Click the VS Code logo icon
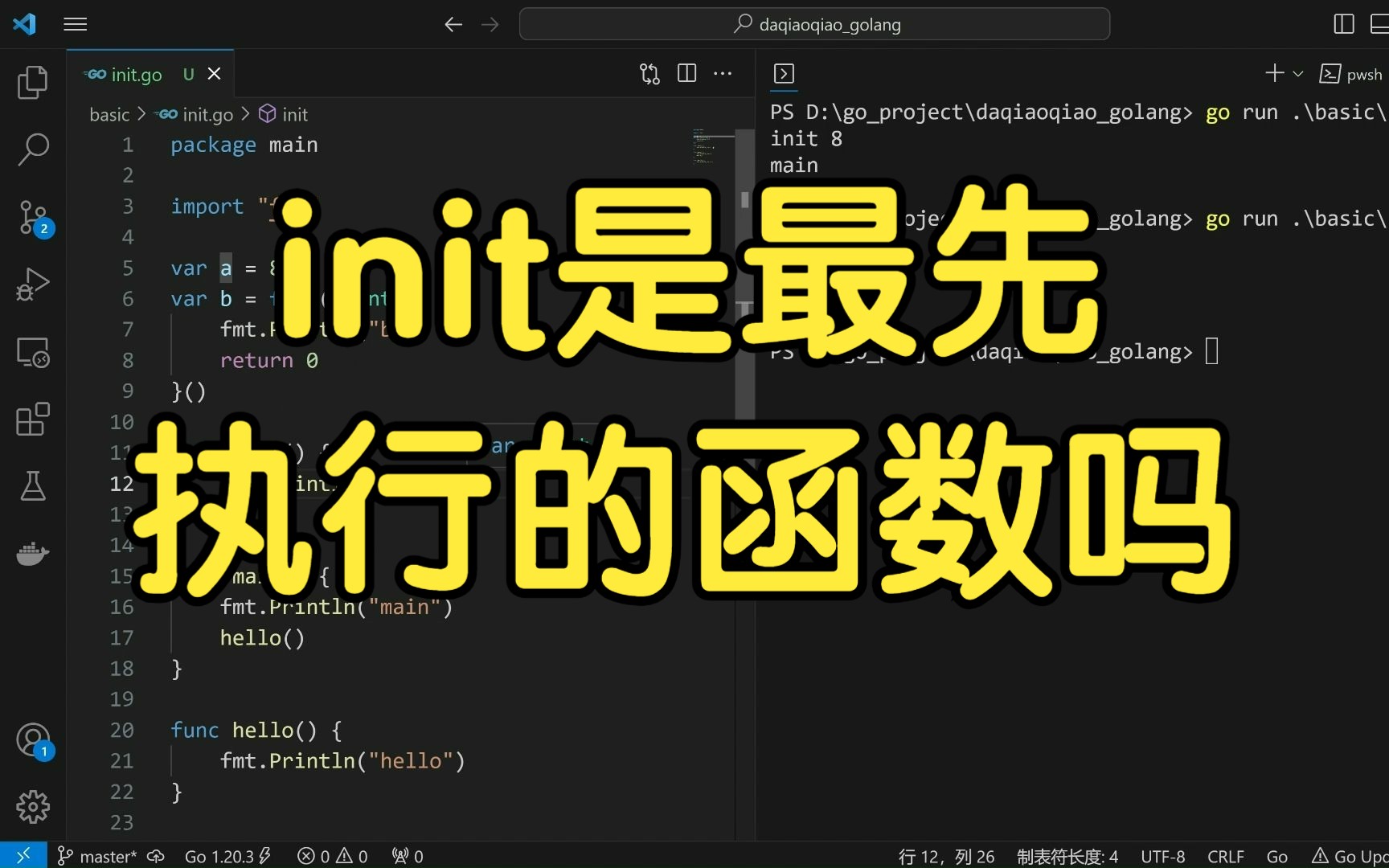This screenshot has width=1389, height=868. tap(25, 24)
